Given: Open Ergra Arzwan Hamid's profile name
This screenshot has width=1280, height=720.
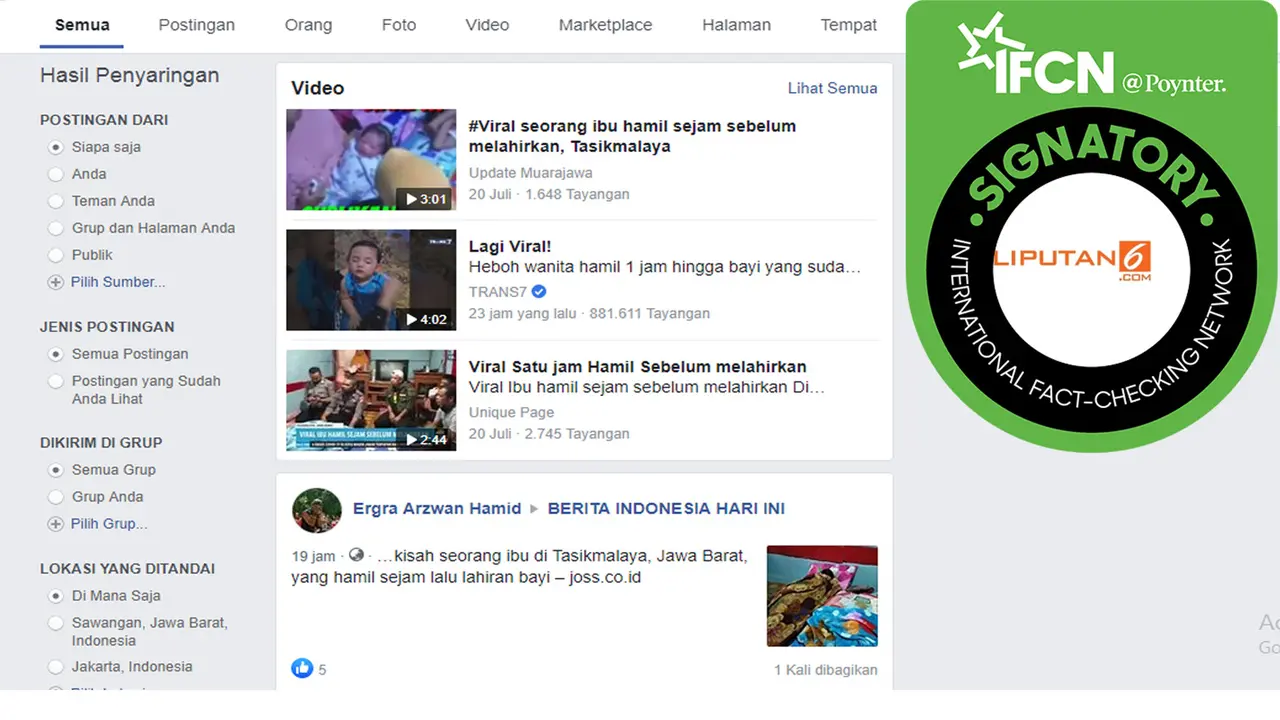Looking at the screenshot, I should click(437, 508).
